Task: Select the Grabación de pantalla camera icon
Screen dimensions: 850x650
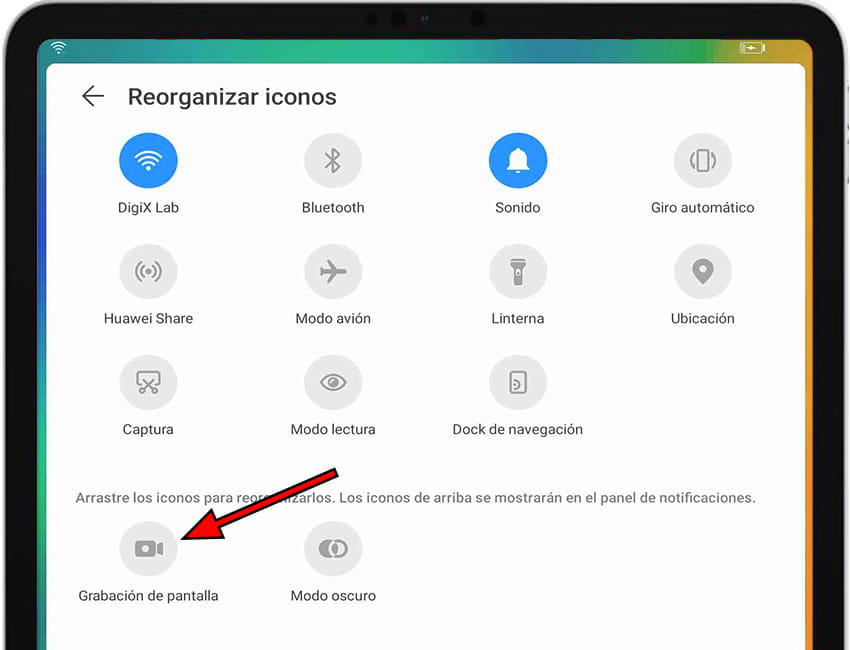Action: (x=148, y=549)
